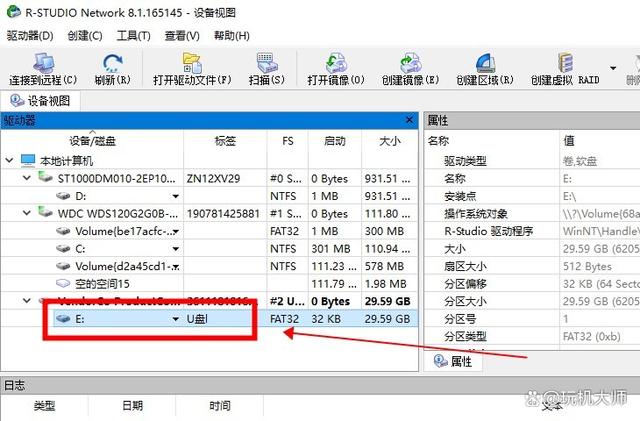
Task: Click Create Virtual RAID icon
Action: pyautogui.click(x=565, y=69)
